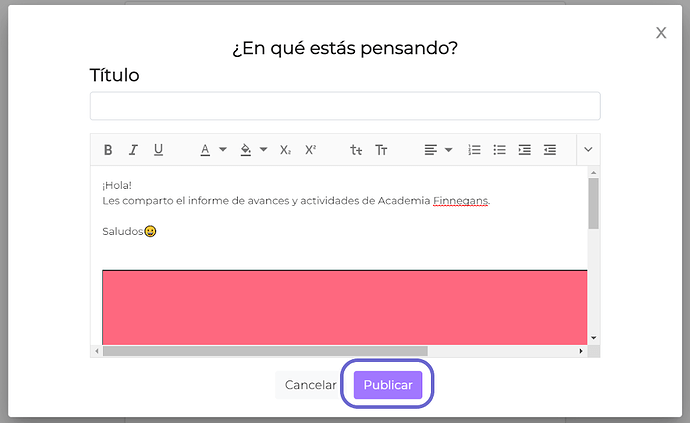Viewport: 690px width, 423px height.
Task: Toggle bold formatting
Action: (108, 150)
